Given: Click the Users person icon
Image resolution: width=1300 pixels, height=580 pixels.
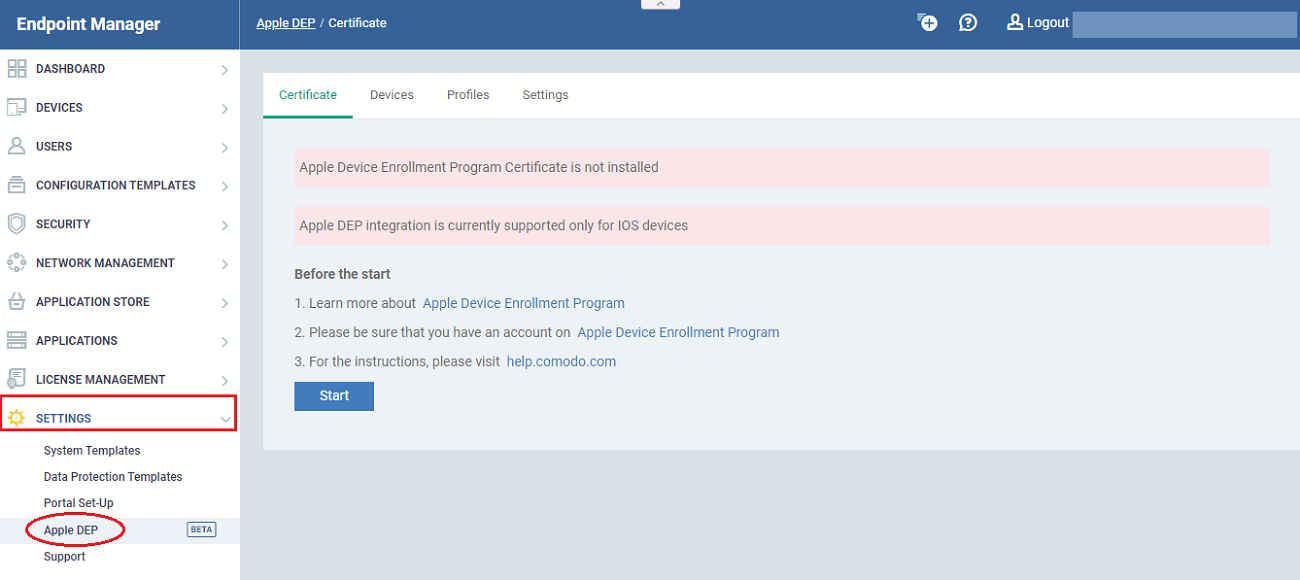Looking at the screenshot, I should click(x=16, y=146).
